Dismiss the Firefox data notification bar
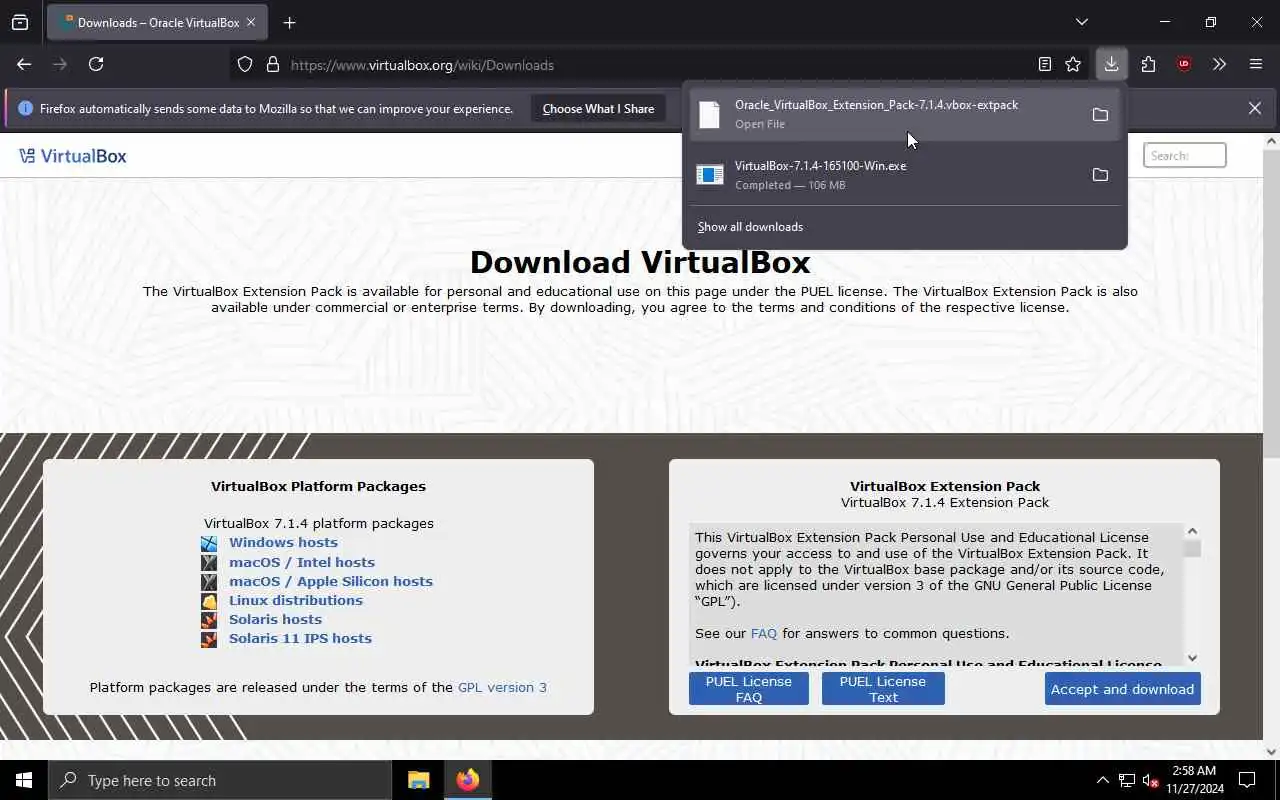1280x800 pixels. [1254, 108]
